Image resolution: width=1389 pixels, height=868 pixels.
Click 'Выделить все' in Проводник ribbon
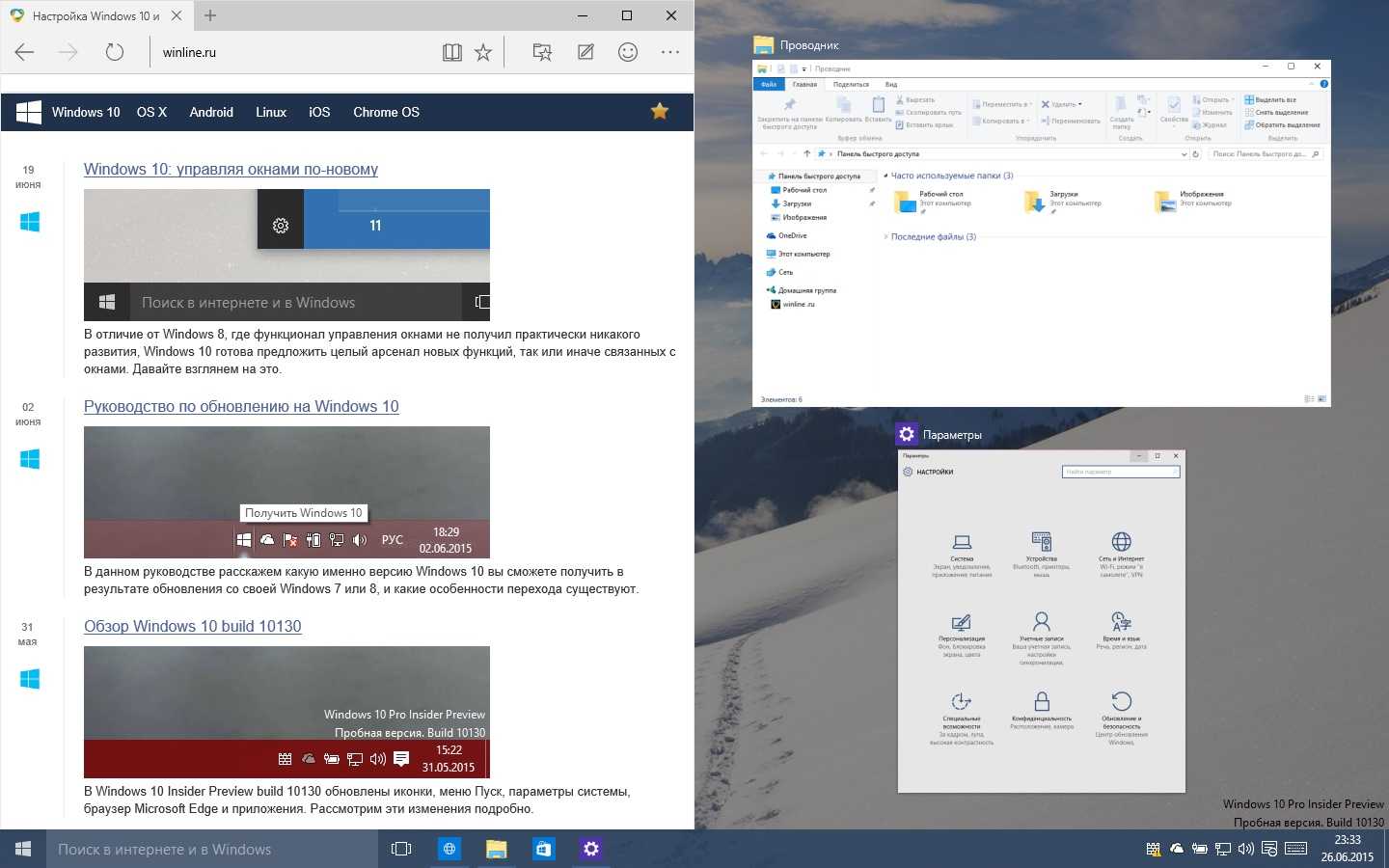(x=1270, y=99)
